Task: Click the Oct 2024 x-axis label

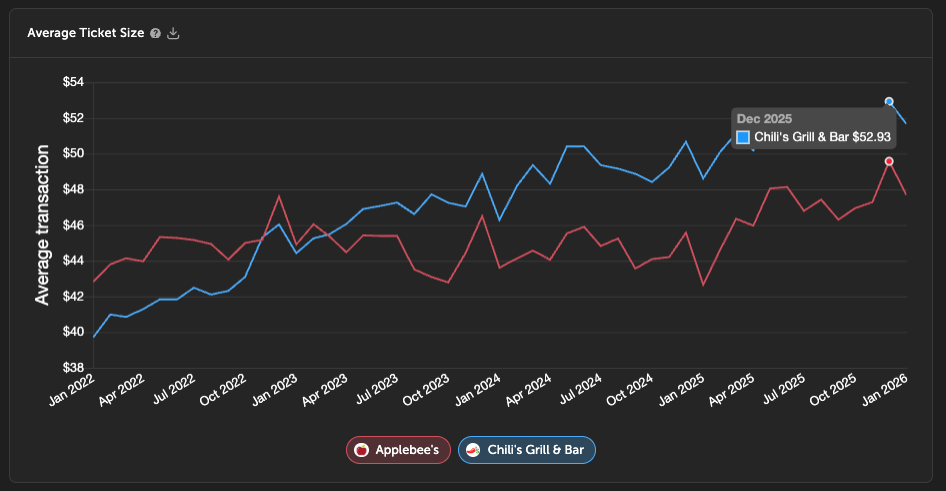Action: pyautogui.click(x=630, y=390)
